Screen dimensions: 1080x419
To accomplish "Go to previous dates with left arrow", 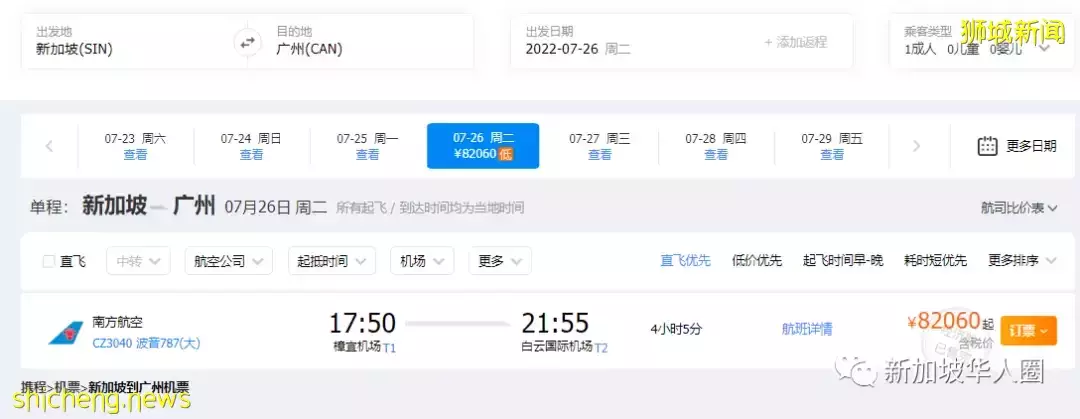I will point(49,146).
